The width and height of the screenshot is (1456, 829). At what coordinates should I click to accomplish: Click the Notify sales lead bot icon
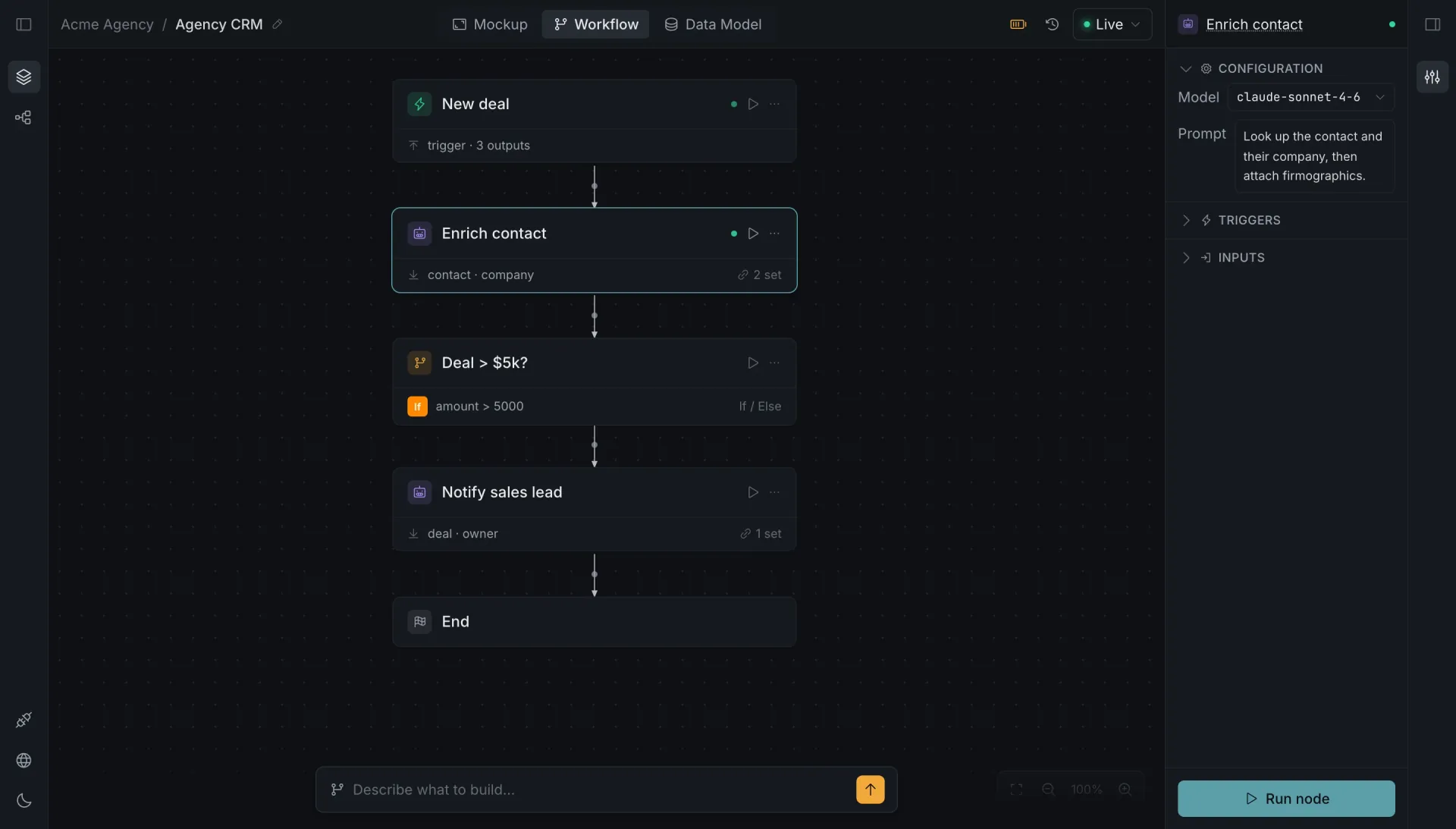tap(419, 492)
